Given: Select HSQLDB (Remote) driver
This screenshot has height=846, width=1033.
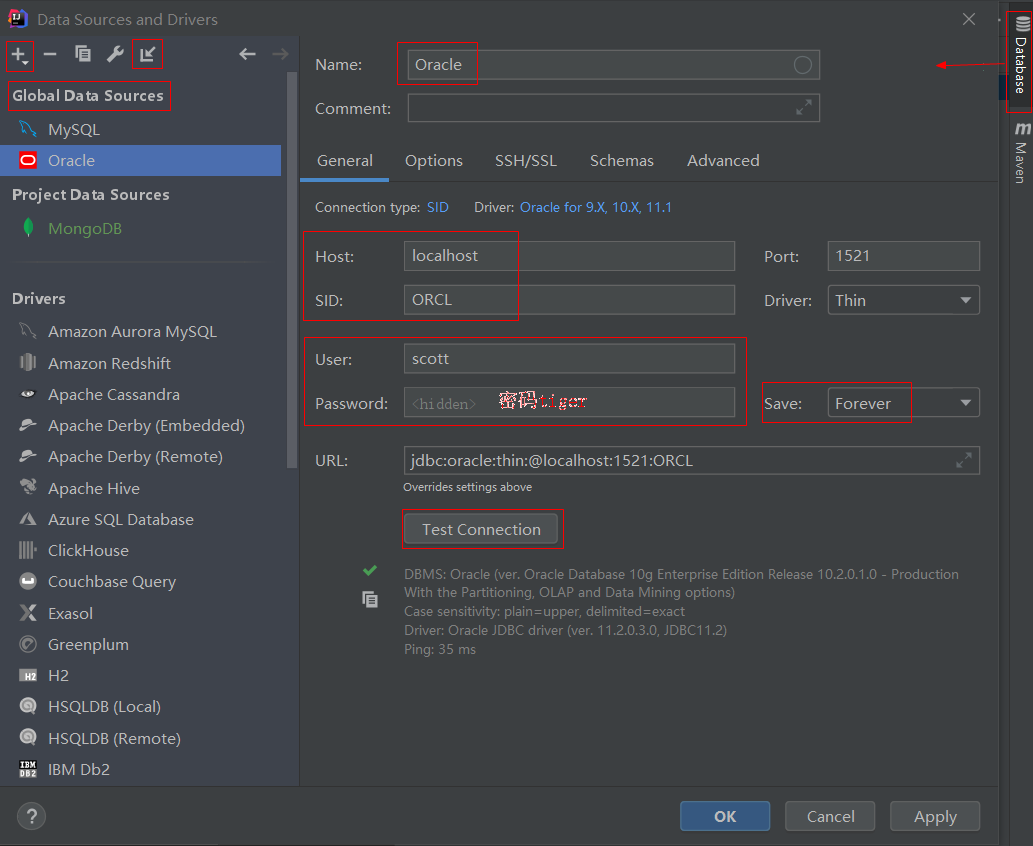Looking at the screenshot, I should (140, 739).
